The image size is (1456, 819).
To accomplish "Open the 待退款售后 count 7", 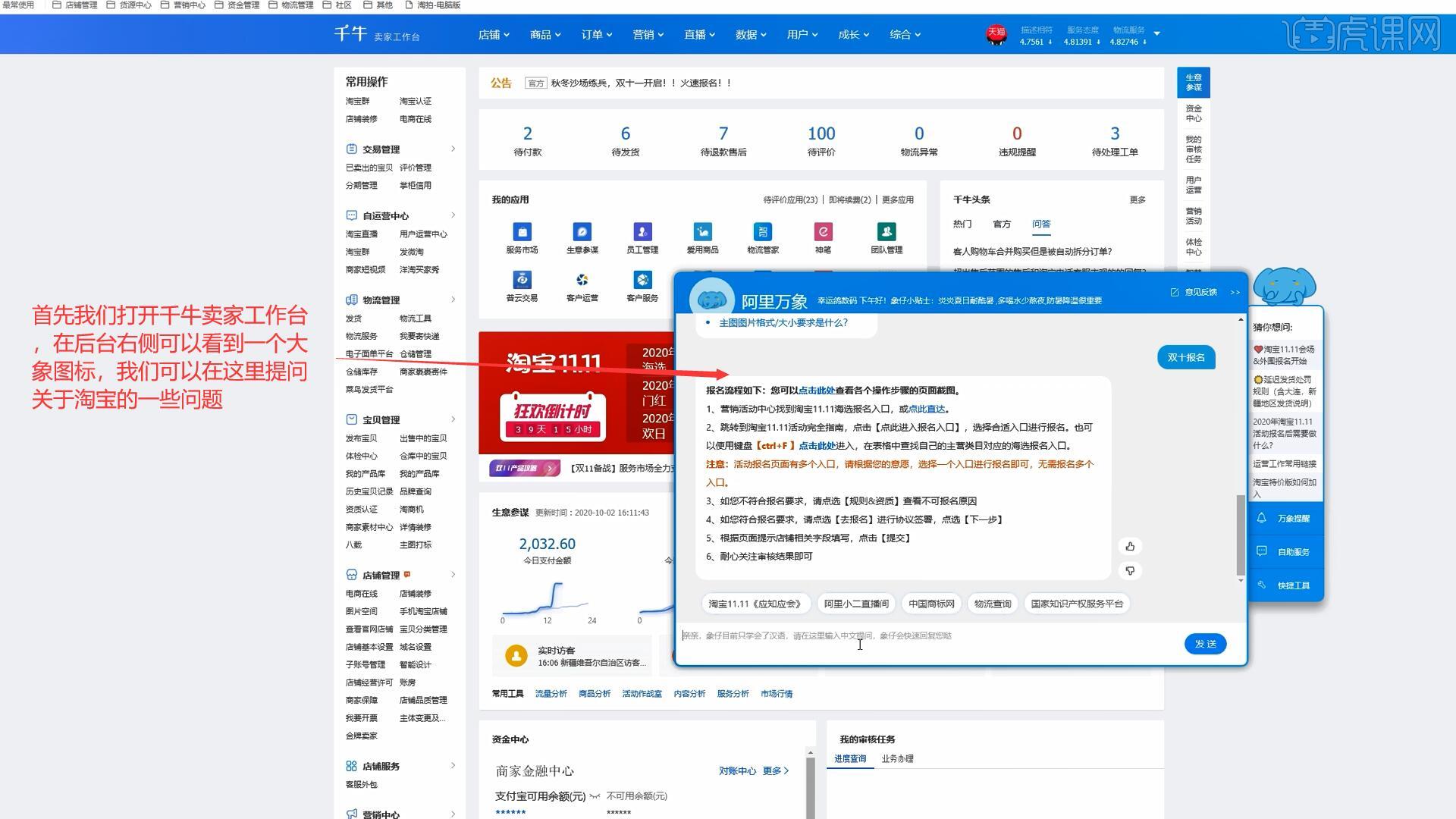I will (x=723, y=133).
